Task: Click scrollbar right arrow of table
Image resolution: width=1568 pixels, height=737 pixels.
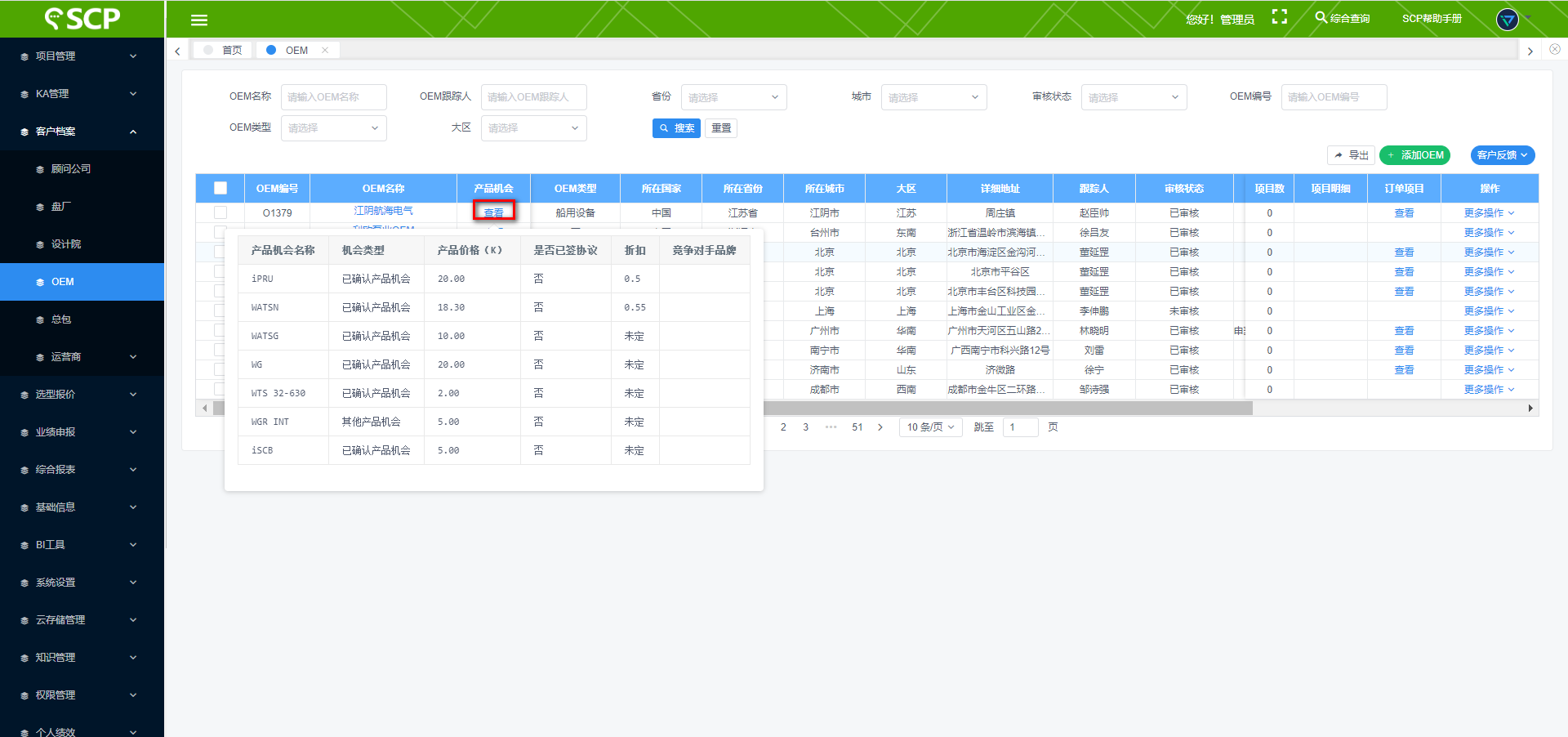Action: [x=1530, y=408]
